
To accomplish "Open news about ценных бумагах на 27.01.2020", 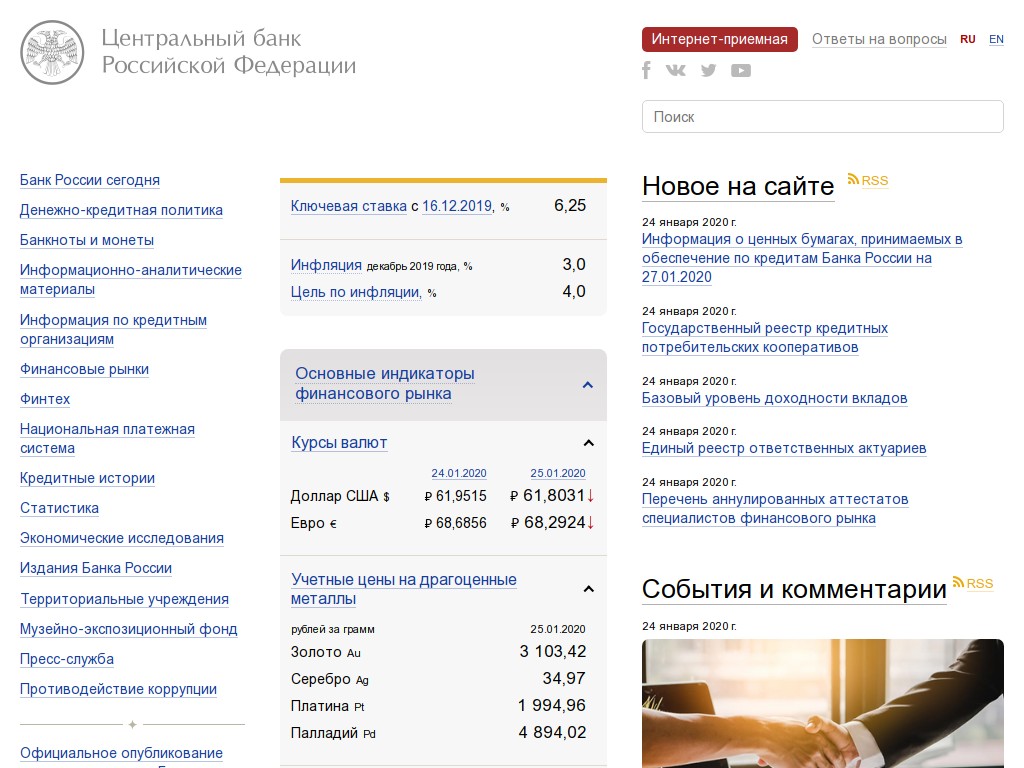I will (802, 258).
